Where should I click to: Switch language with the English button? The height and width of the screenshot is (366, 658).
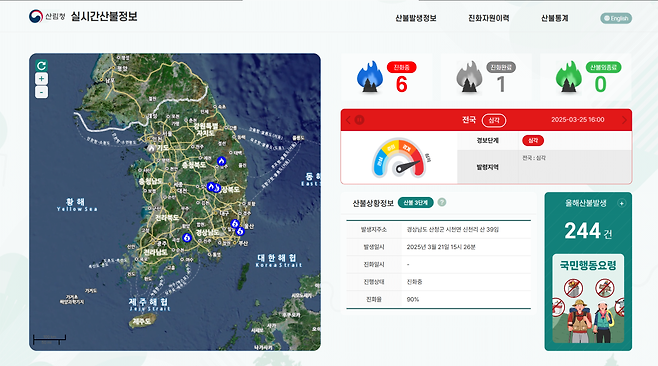coord(616,18)
